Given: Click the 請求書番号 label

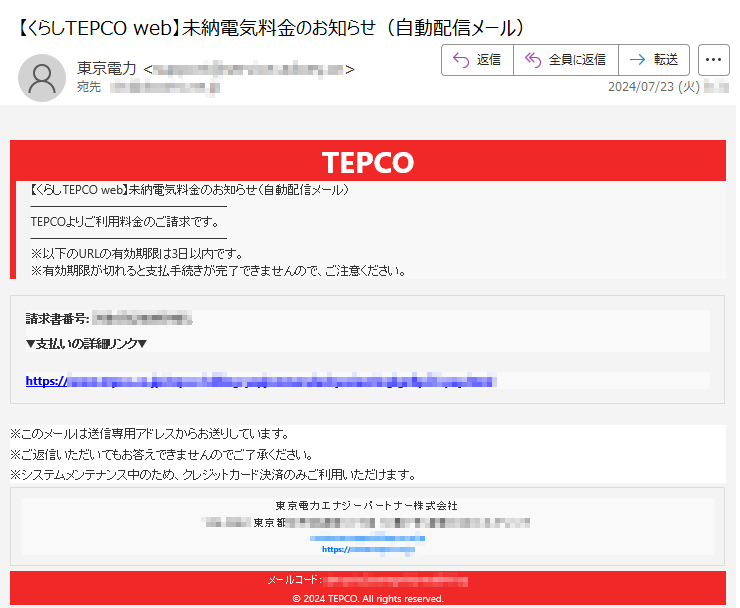Looking at the screenshot, I should [57, 319].
